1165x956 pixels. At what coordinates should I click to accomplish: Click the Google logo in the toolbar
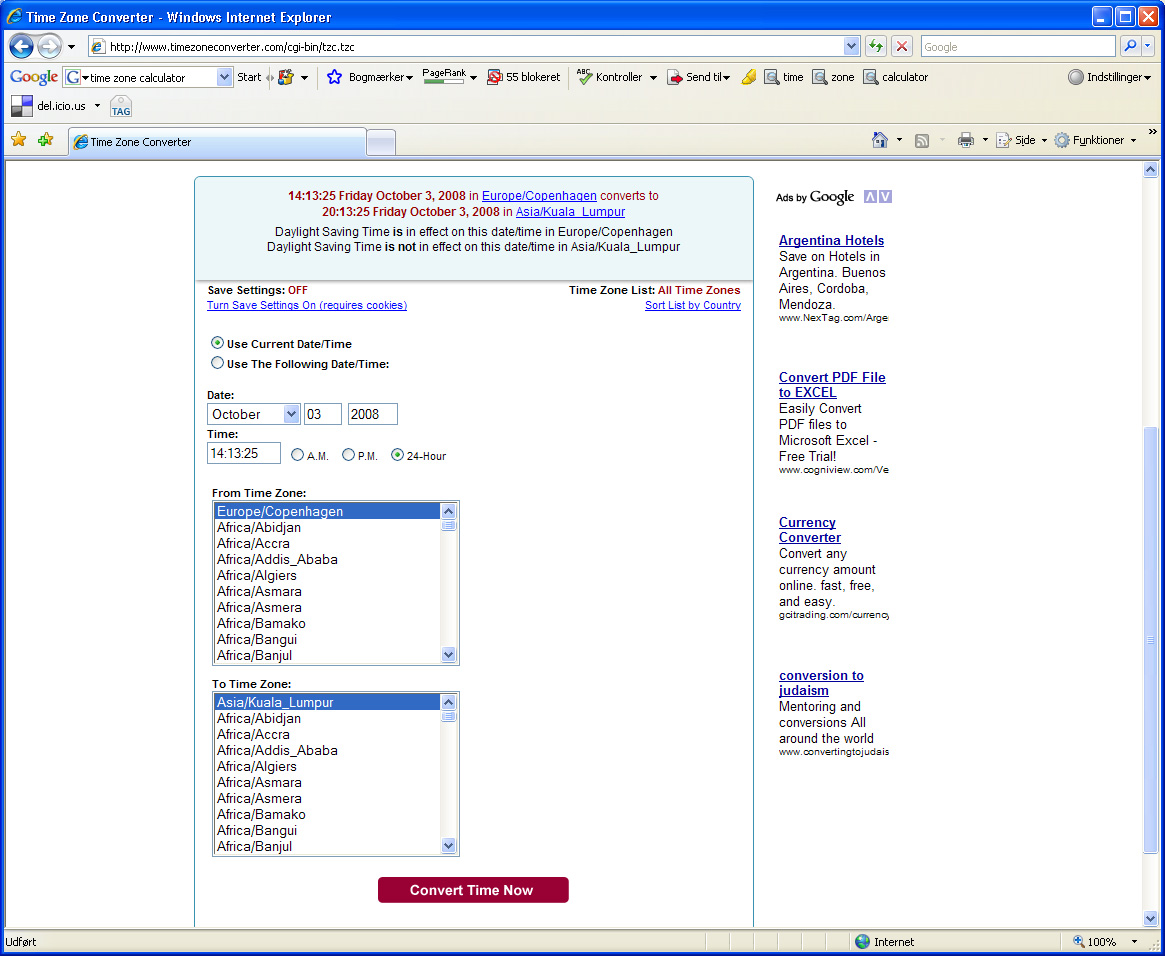33,77
